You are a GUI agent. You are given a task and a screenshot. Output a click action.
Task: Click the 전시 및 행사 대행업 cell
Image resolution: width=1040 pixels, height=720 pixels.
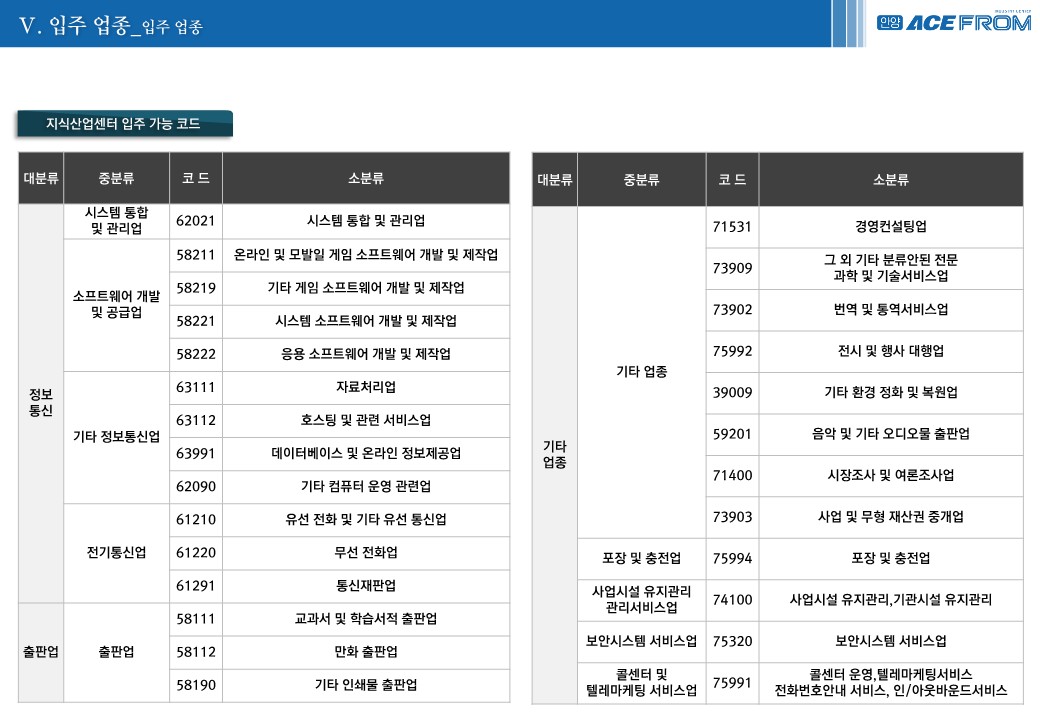890,351
